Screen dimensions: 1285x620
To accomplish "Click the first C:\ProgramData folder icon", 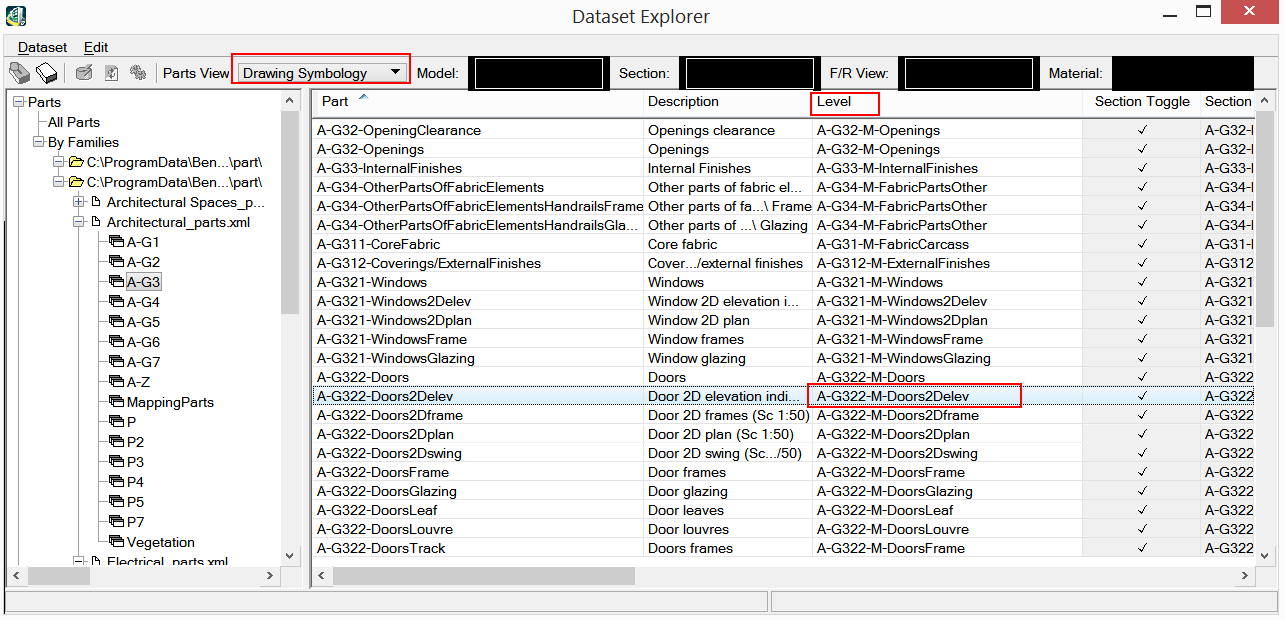I will tap(76, 162).
